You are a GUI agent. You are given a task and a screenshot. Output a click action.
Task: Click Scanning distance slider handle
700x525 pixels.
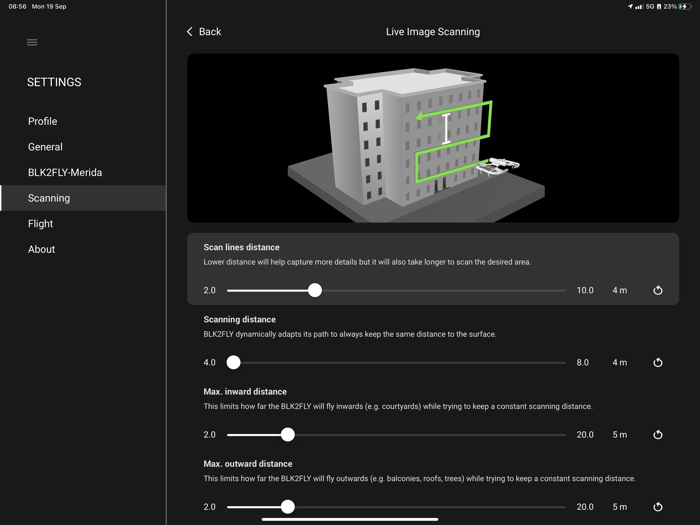(x=233, y=362)
